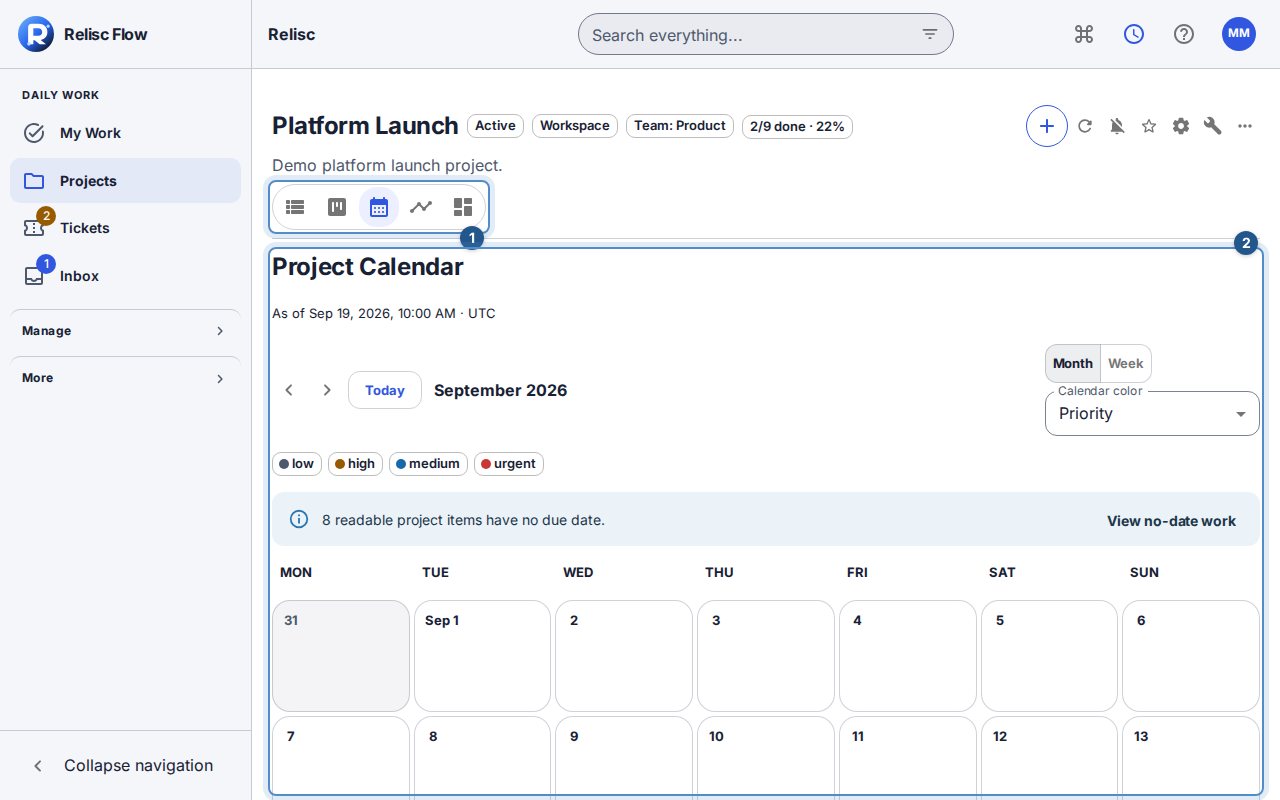Switch calendar to Month view
The height and width of the screenshot is (800, 1280).
[x=1073, y=364]
